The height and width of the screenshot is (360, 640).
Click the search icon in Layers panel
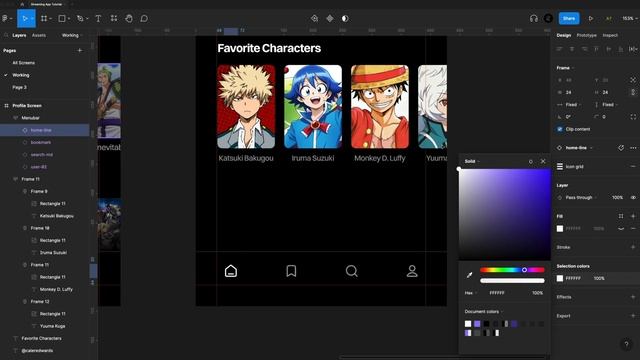click(6, 36)
